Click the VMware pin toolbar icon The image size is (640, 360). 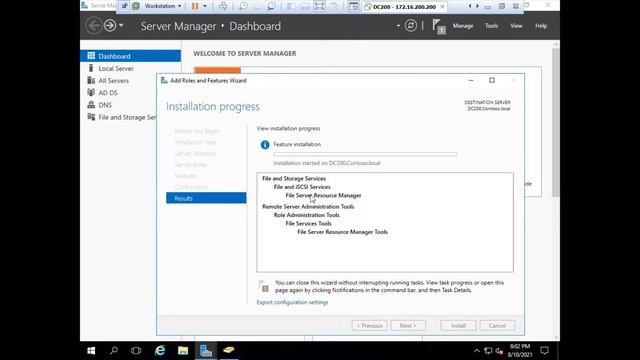[x=124, y=6]
